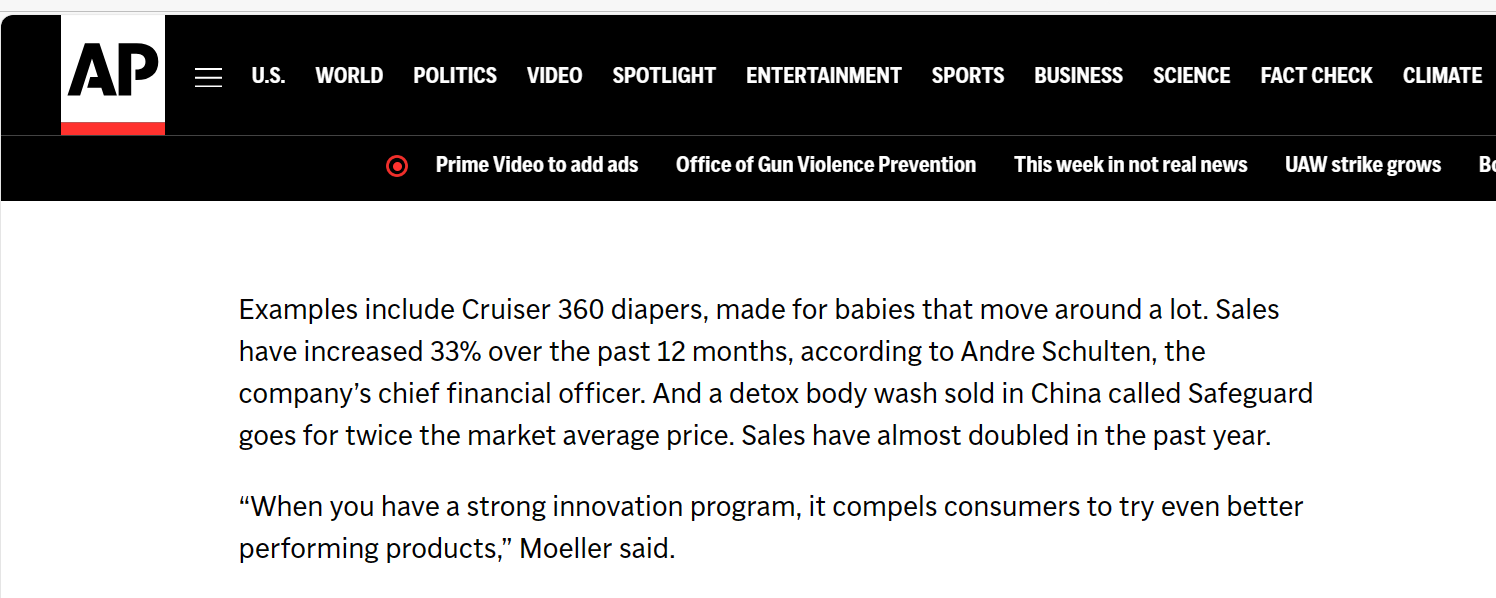Viewport: 1496px width, 598px height.
Task: Open the Fact Check section
Action: (x=1316, y=76)
